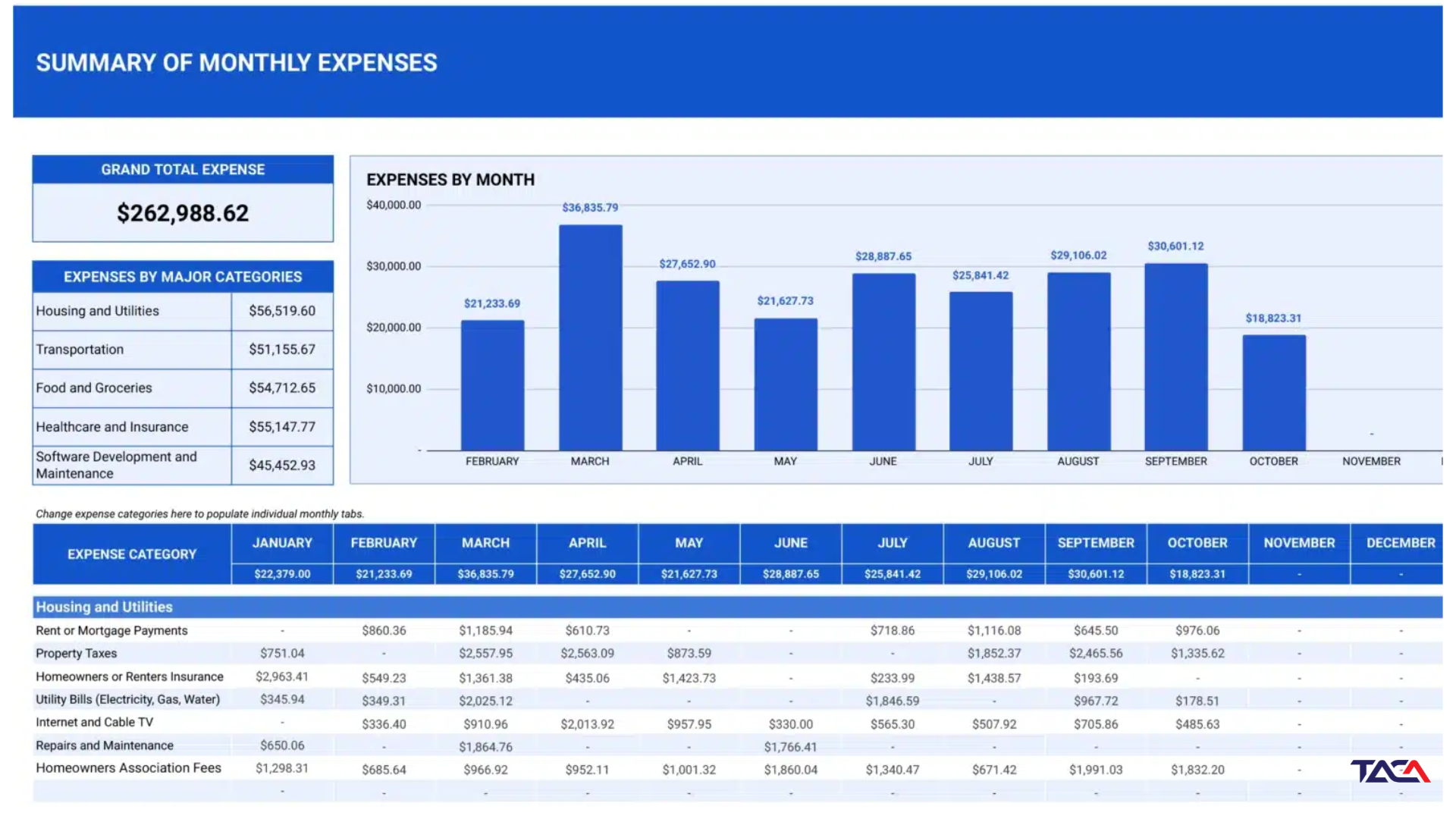Click the NOVEMBER axis label in the chart
Viewport: 1456px width, 819px height.
coord(1371,461)
